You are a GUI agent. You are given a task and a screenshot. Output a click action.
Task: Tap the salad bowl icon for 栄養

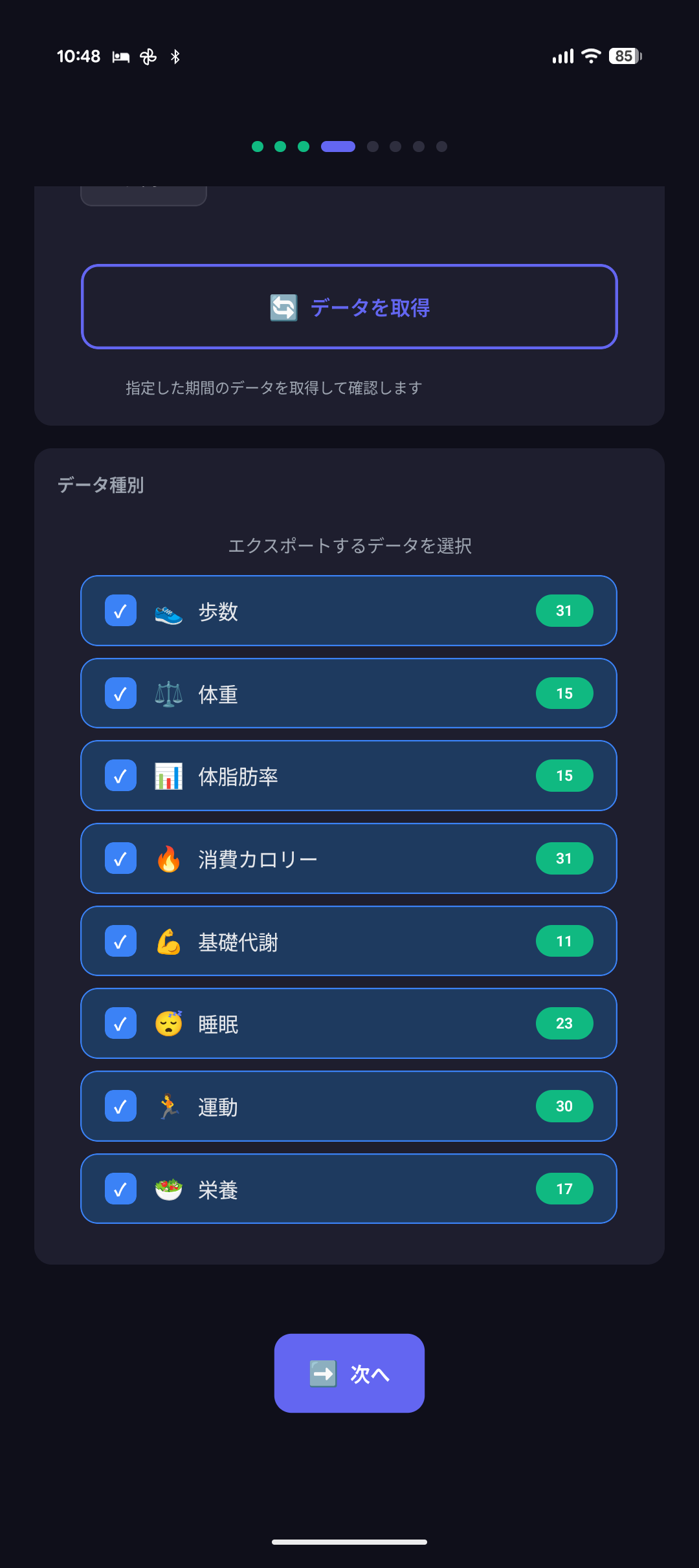pyautogui.click(x=168, y=1189)
